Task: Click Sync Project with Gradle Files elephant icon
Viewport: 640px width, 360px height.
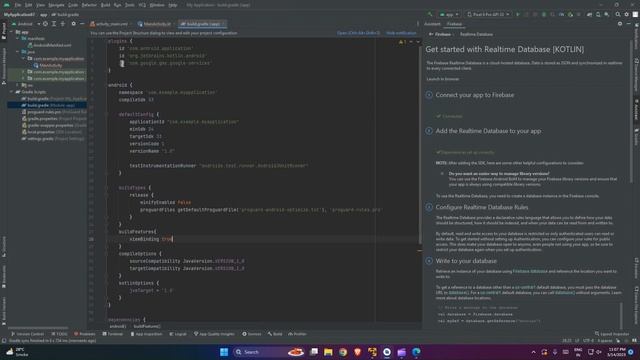Action: tap(589, 14)
